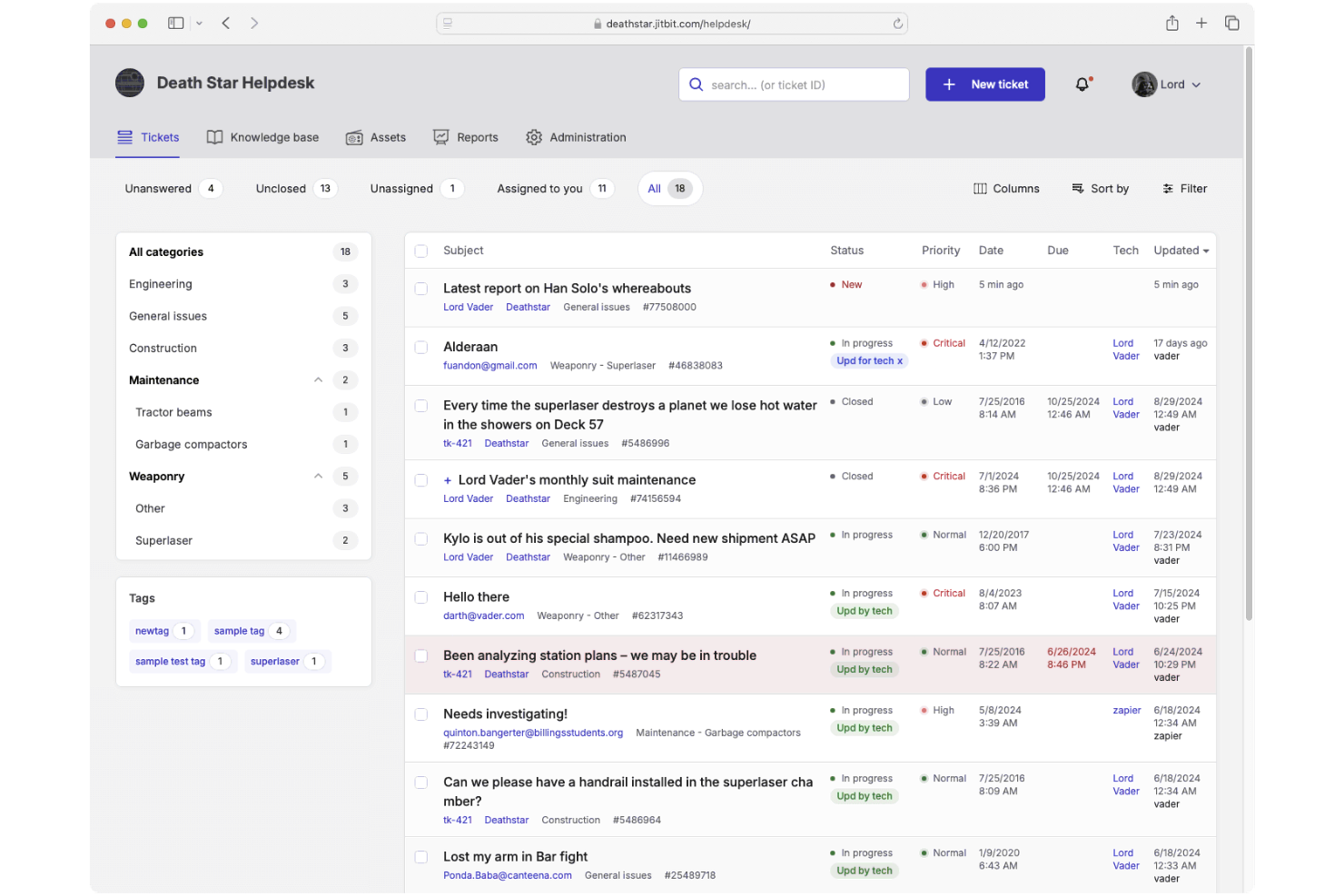Click the search magnifier icon
1344x896 pixels.
pos(696,84)
